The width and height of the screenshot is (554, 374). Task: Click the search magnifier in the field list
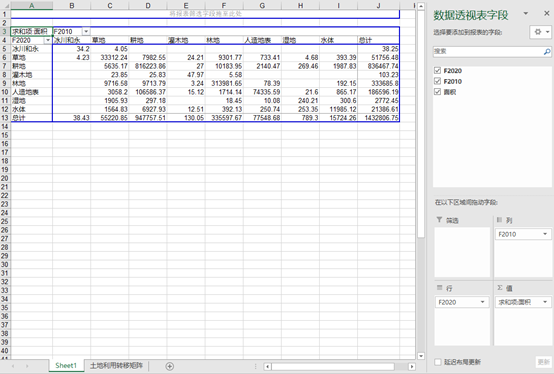point(547,52)
